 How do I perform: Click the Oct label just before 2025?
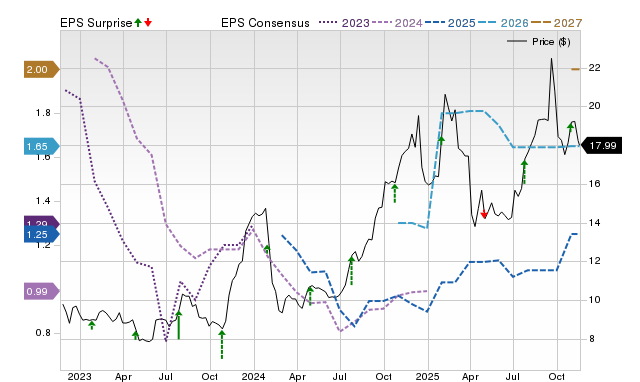click(383, 376)
